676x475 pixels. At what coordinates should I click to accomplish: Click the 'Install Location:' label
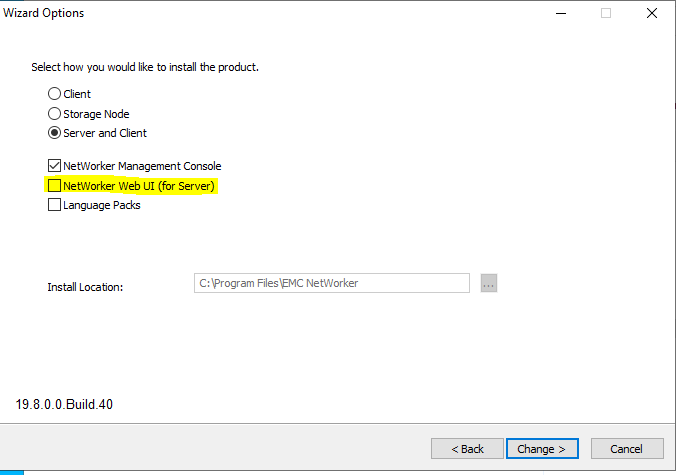[x=85, y=287]
